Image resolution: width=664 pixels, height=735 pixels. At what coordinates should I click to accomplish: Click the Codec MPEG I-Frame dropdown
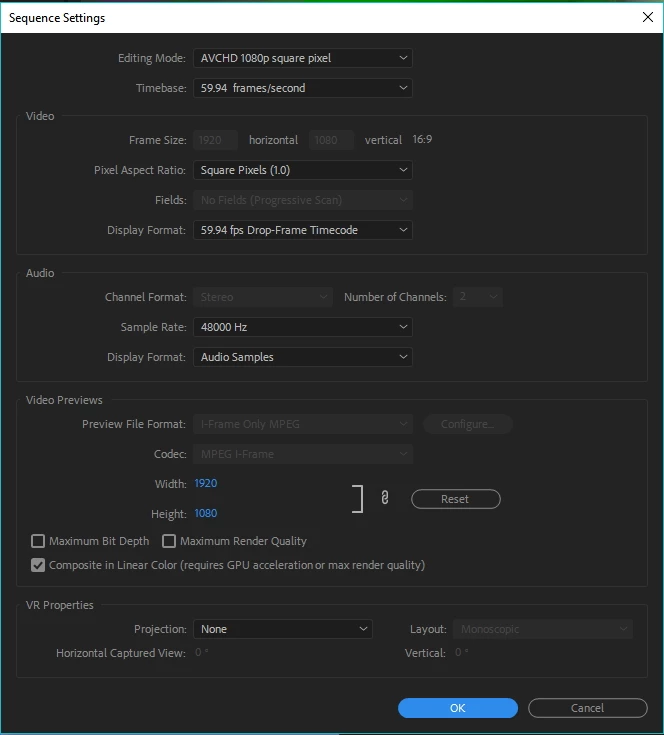pyautogui.click(x=303, y=454)
